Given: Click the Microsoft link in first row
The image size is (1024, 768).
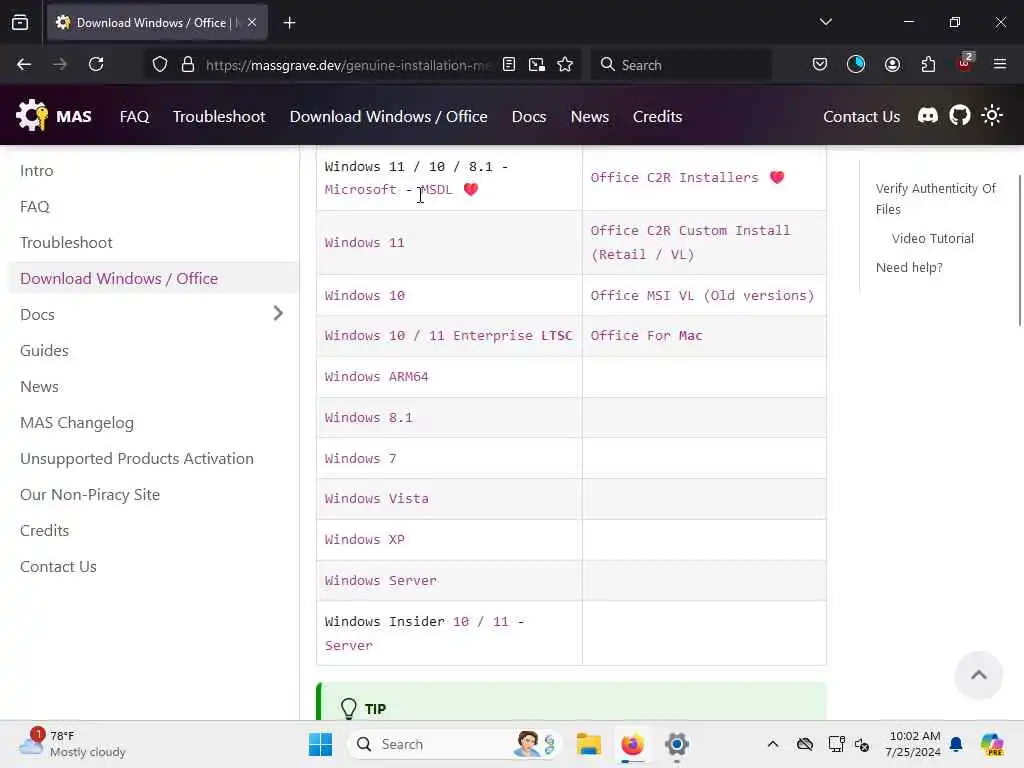Looking at the screenshot, I should pyautogui.click(x=360, y=189).
